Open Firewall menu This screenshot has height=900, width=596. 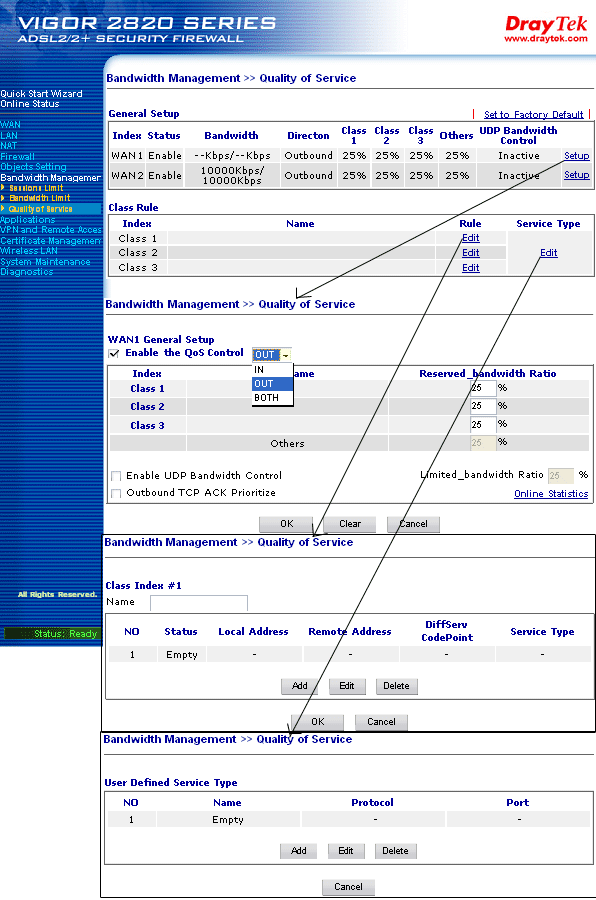[x=18, y=157]
